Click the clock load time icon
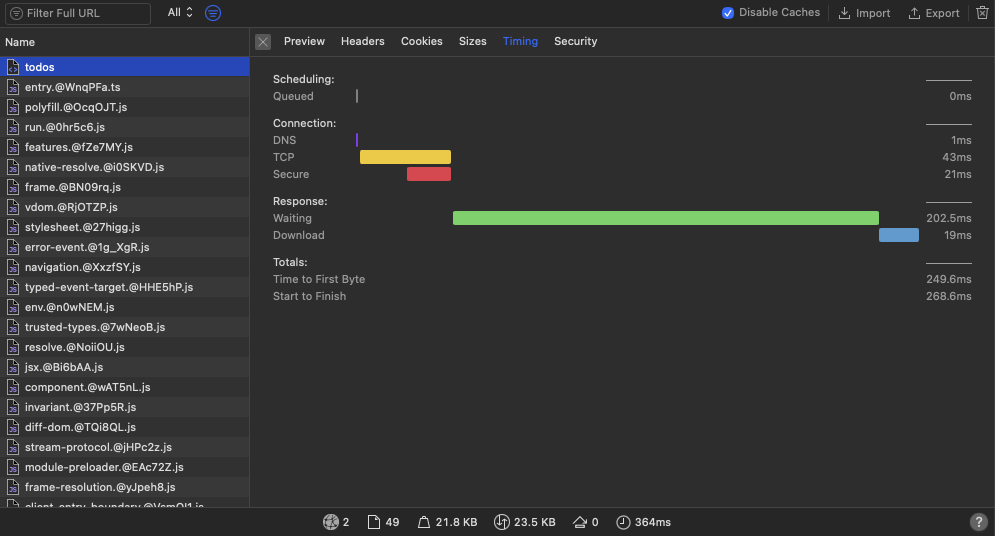The image size is (995, 536). (x=623, y=522)
